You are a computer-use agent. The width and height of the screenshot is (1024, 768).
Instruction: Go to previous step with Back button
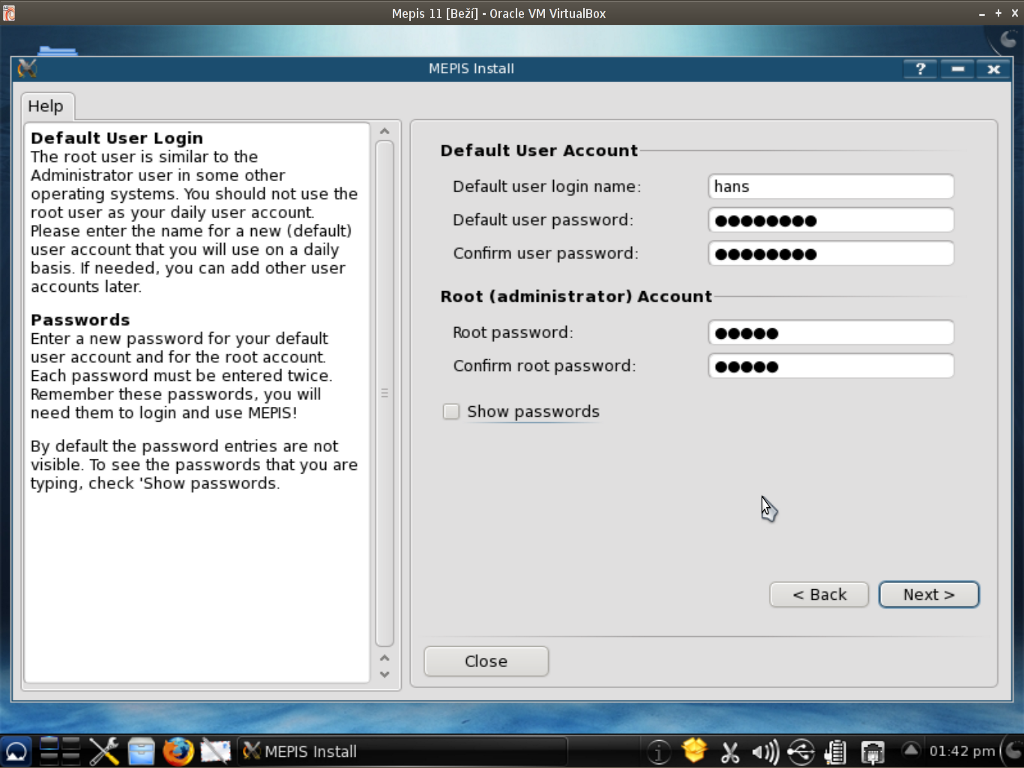coord(819,594)
